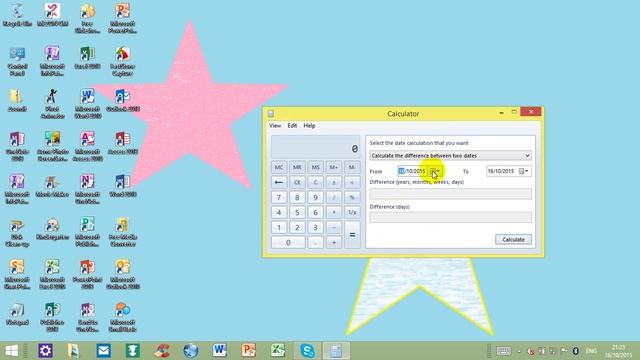
Task: Open the touch keyboard tray icon
Action: (503, 351)
